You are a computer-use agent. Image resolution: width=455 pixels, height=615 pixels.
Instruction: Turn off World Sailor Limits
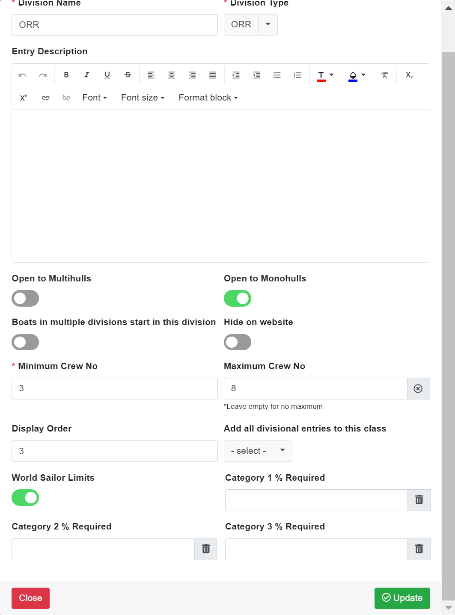pyautogui.click(x=25, y=498)
